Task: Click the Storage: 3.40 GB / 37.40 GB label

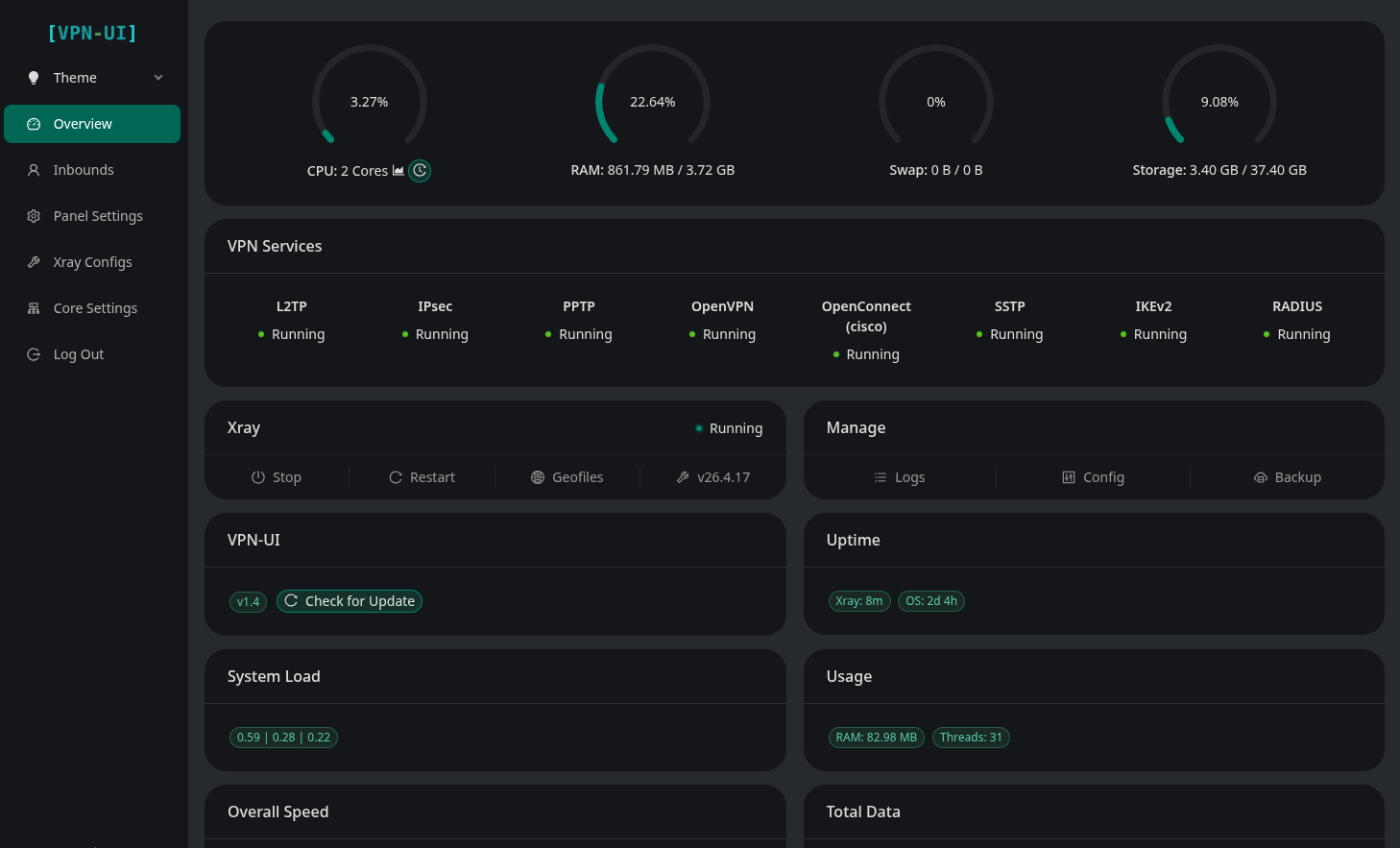Action: tap(1219, 170)
